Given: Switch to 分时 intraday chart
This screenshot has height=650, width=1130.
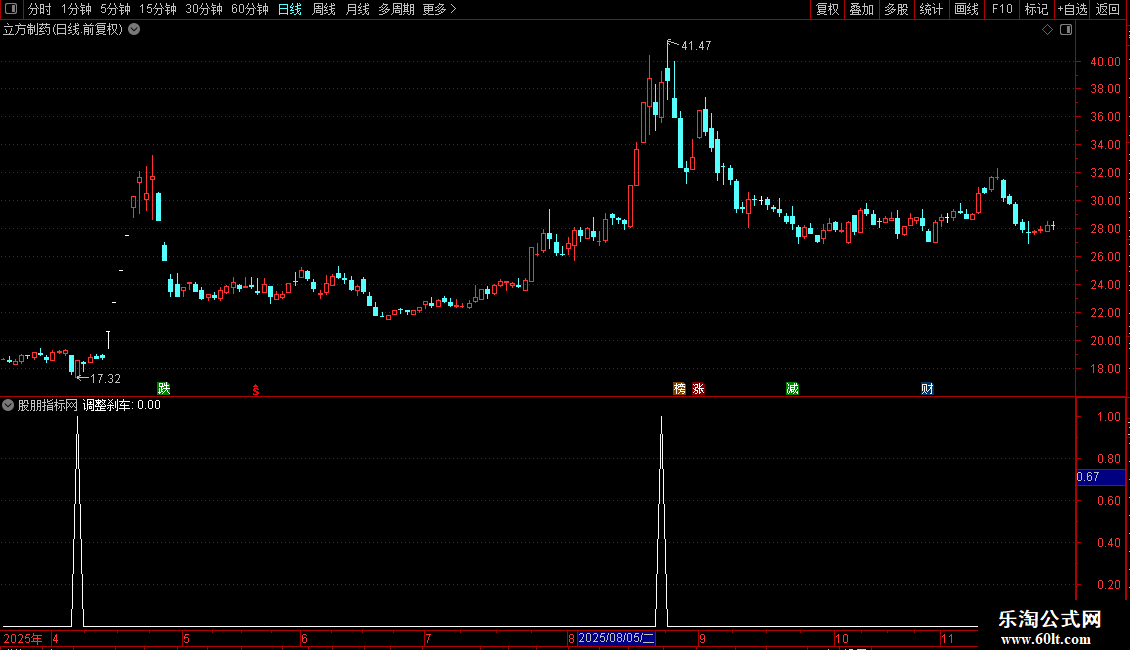Looking at the screenshot, I should click(40, 9).
